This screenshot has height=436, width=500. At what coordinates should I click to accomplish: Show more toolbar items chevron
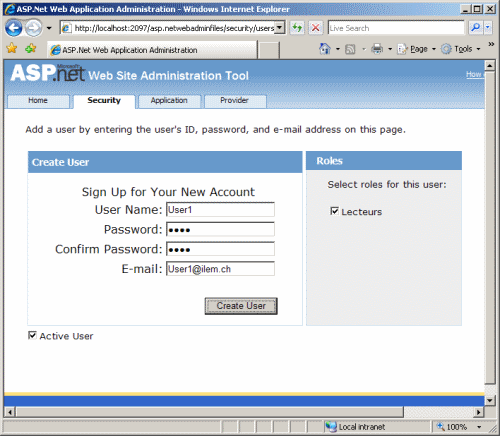coord(491,44)
